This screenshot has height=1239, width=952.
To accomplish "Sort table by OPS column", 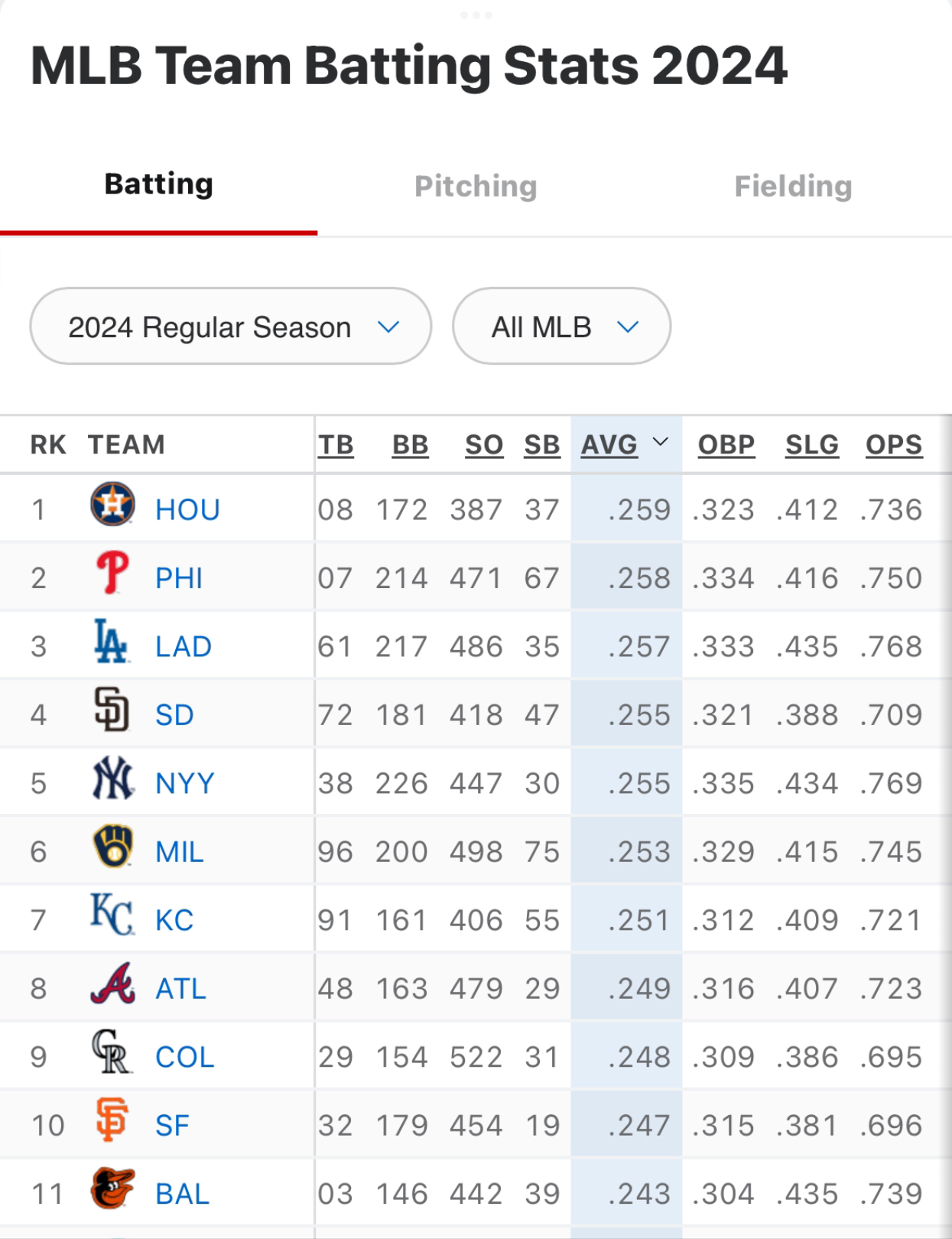I will pos(893,444).
